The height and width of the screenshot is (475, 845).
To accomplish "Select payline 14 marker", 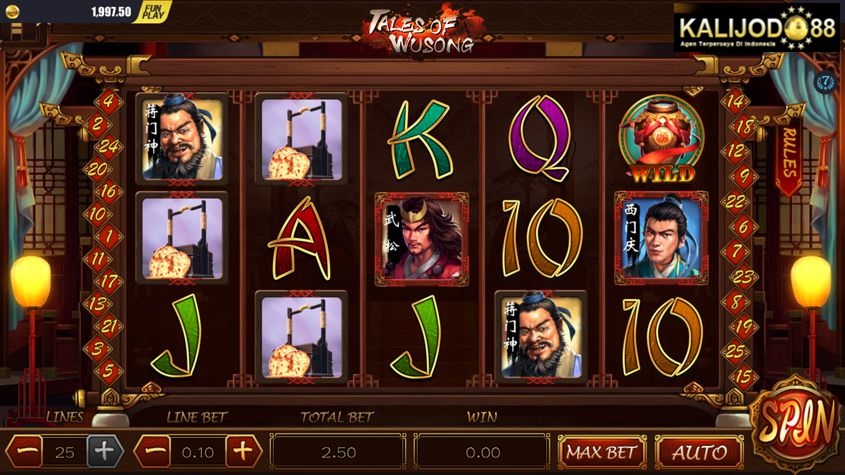I will pos(735,101).
